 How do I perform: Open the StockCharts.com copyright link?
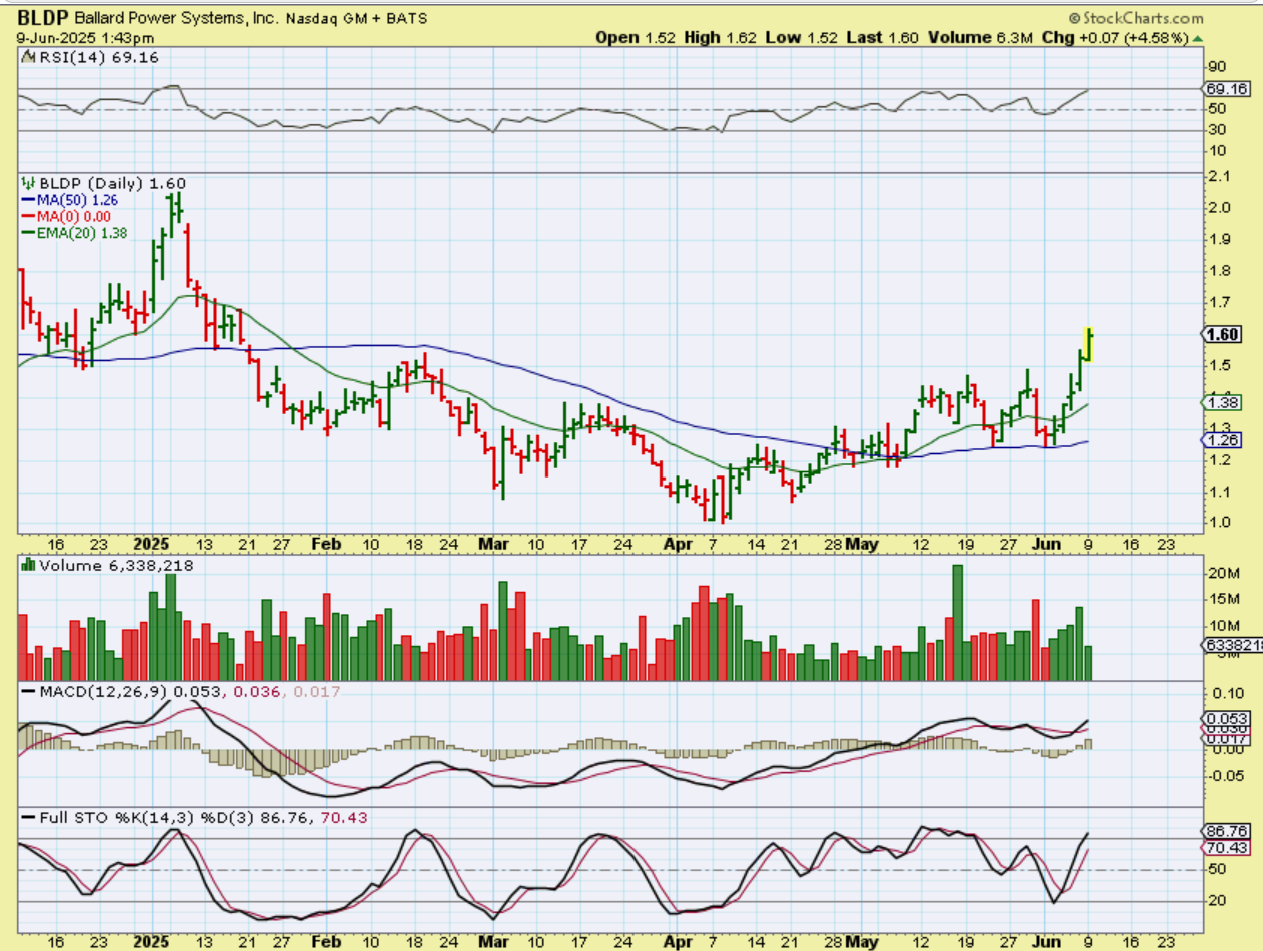click(1135, 17)
